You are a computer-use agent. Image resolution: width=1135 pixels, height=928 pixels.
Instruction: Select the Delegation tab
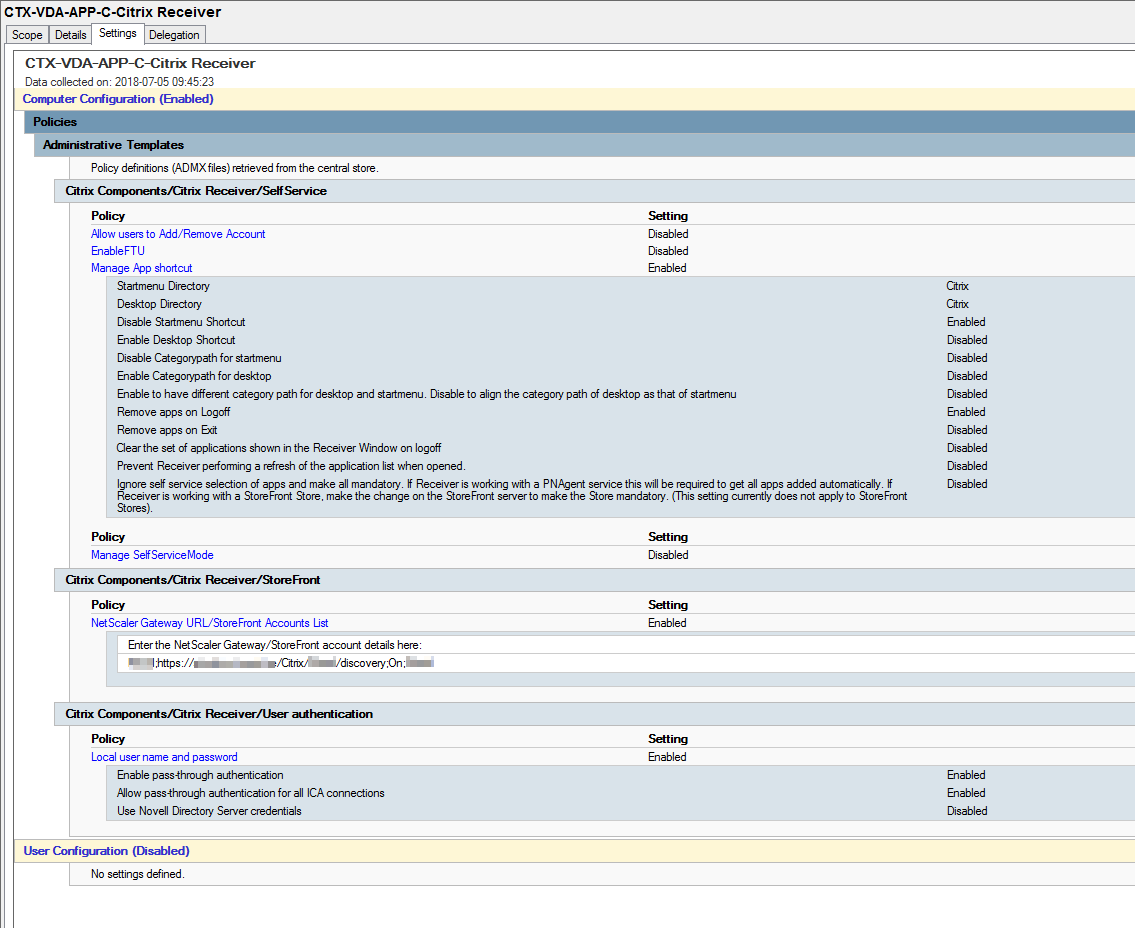coord(174,34)
